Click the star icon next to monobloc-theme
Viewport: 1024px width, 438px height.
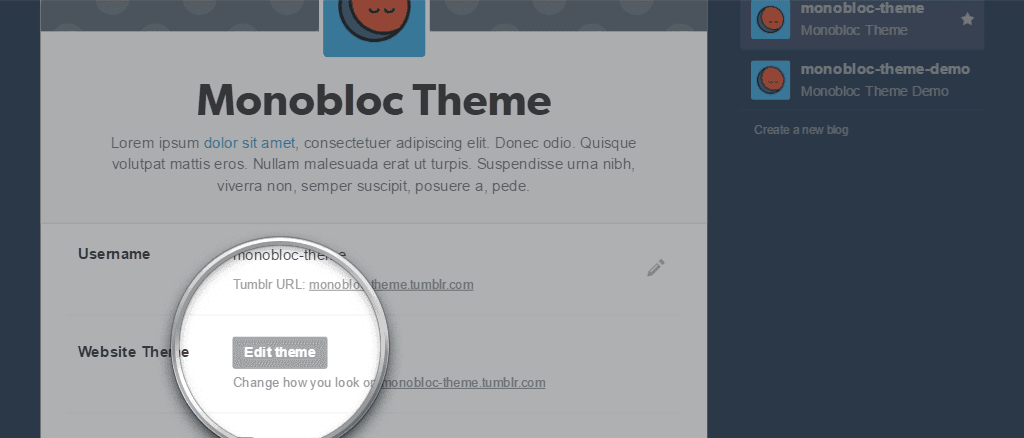[x=967, y=20]
